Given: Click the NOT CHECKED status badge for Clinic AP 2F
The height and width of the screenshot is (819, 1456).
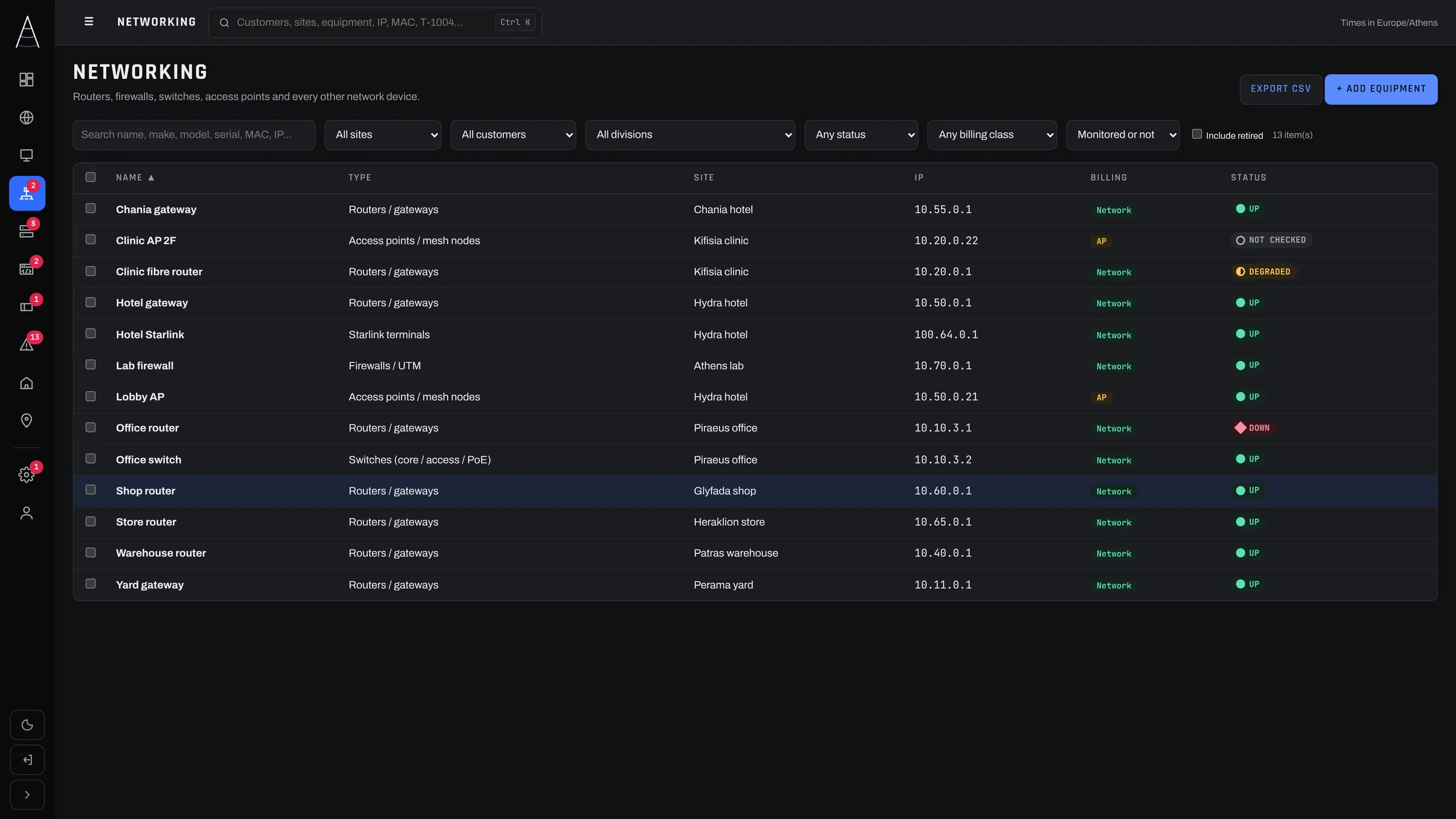Looking at the screenshot, I should [x=1272, y=240].
